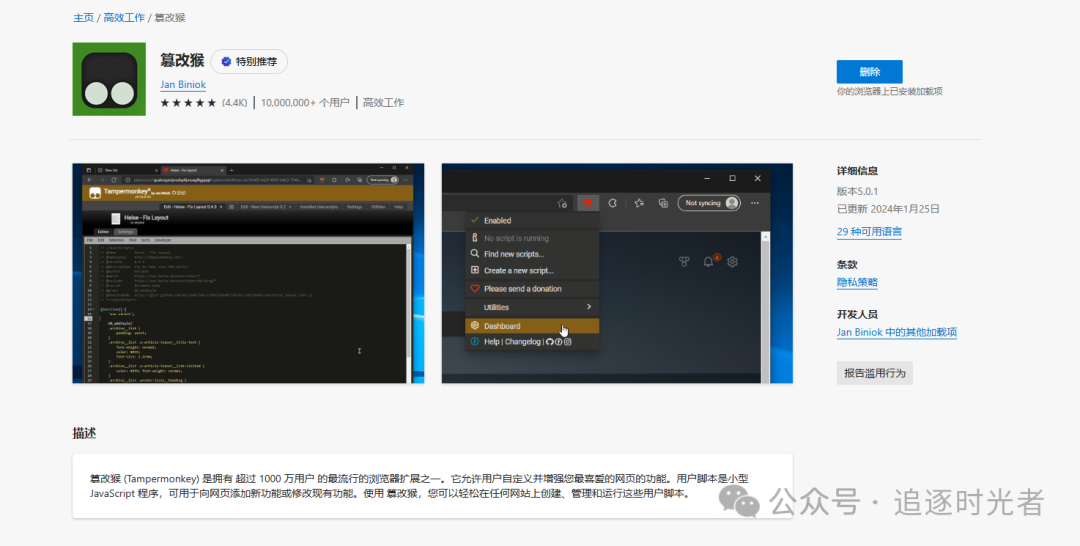Click the settings gear icon in screenshot
1080x546 pixels.
pyautogui.click(x=732, y=262)
